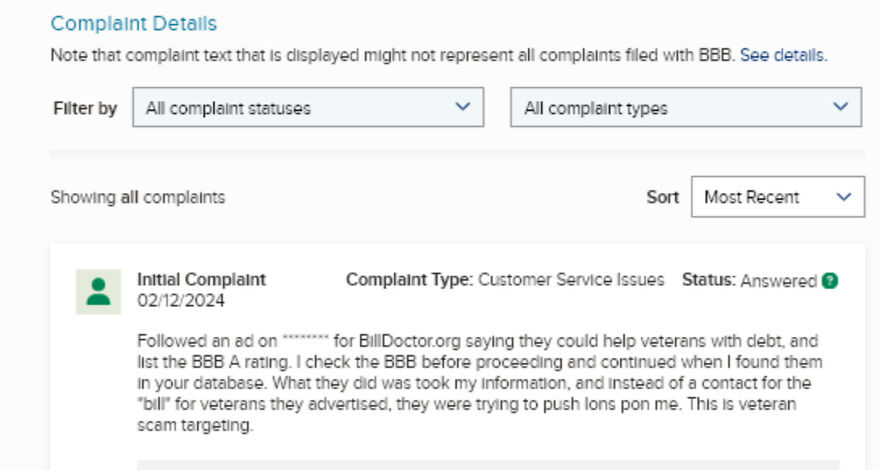
Task: Click the 02/12/2024 complaint date
Action: coord(181,300)
